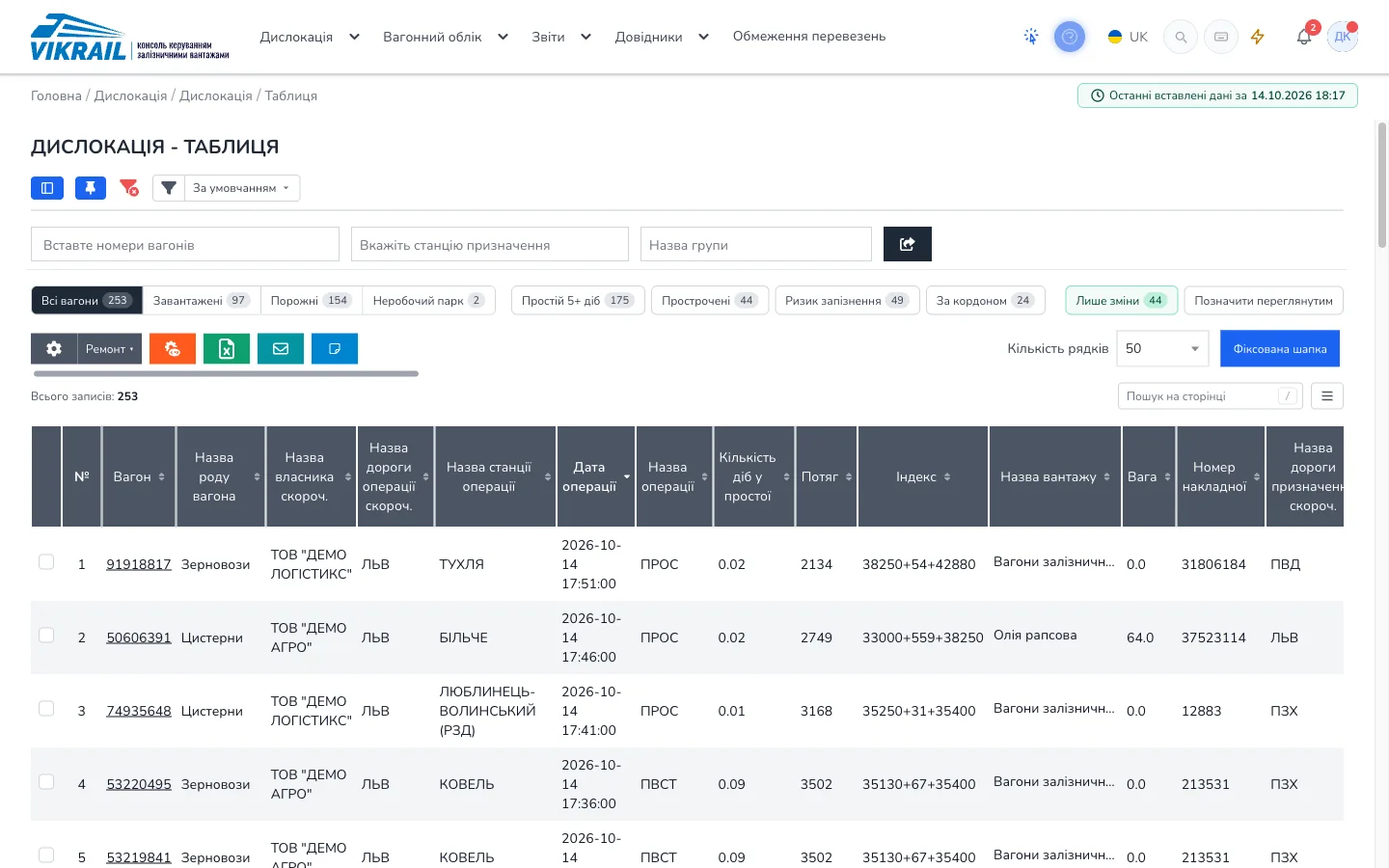
Task: Open the keyboard shortcuts icon
Action: coord(1221,37)
